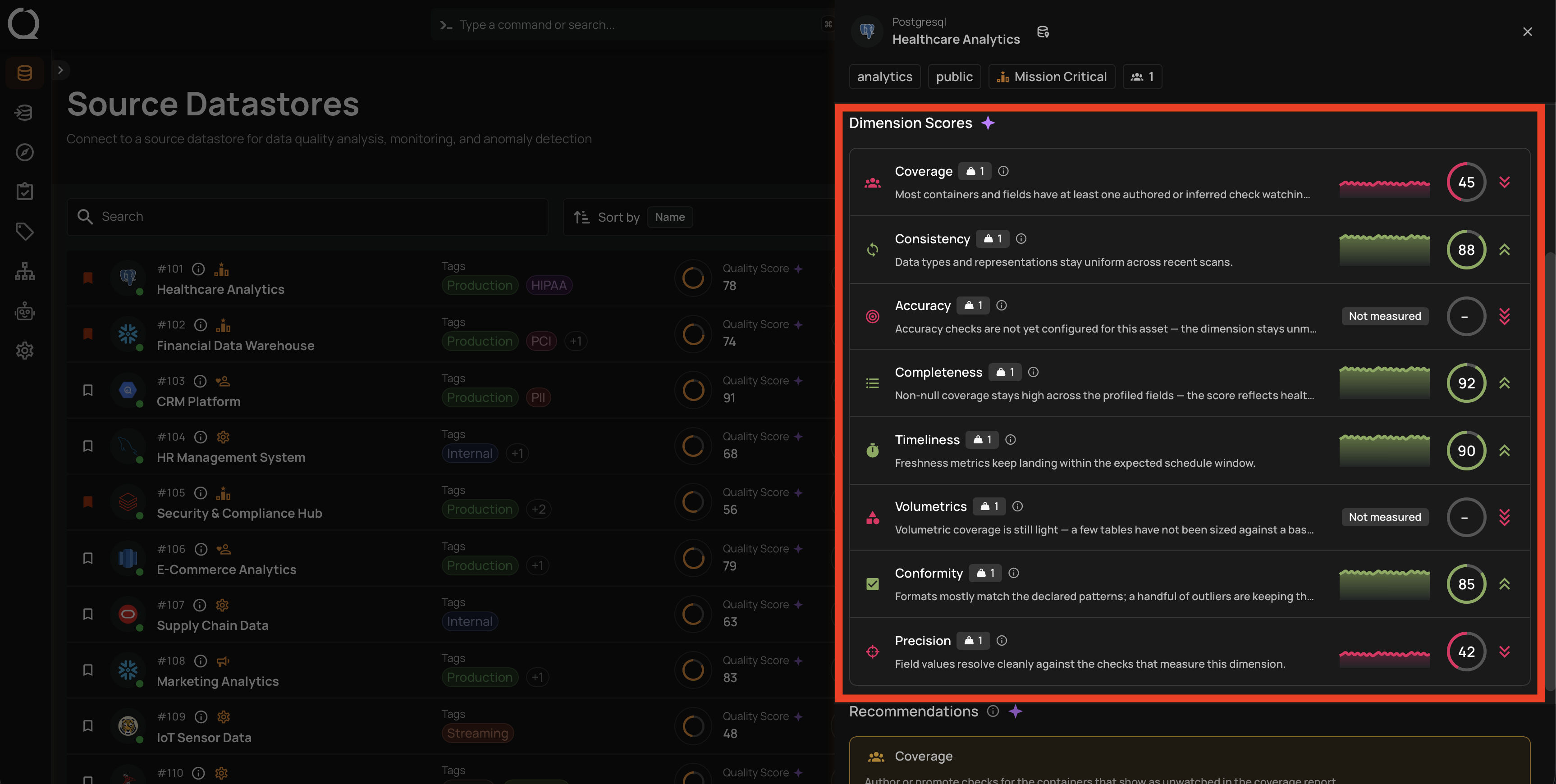Open Conformity info tooltip icon
The height and width of the screenshot is (784, 1556).
(x=1014, y=573)
